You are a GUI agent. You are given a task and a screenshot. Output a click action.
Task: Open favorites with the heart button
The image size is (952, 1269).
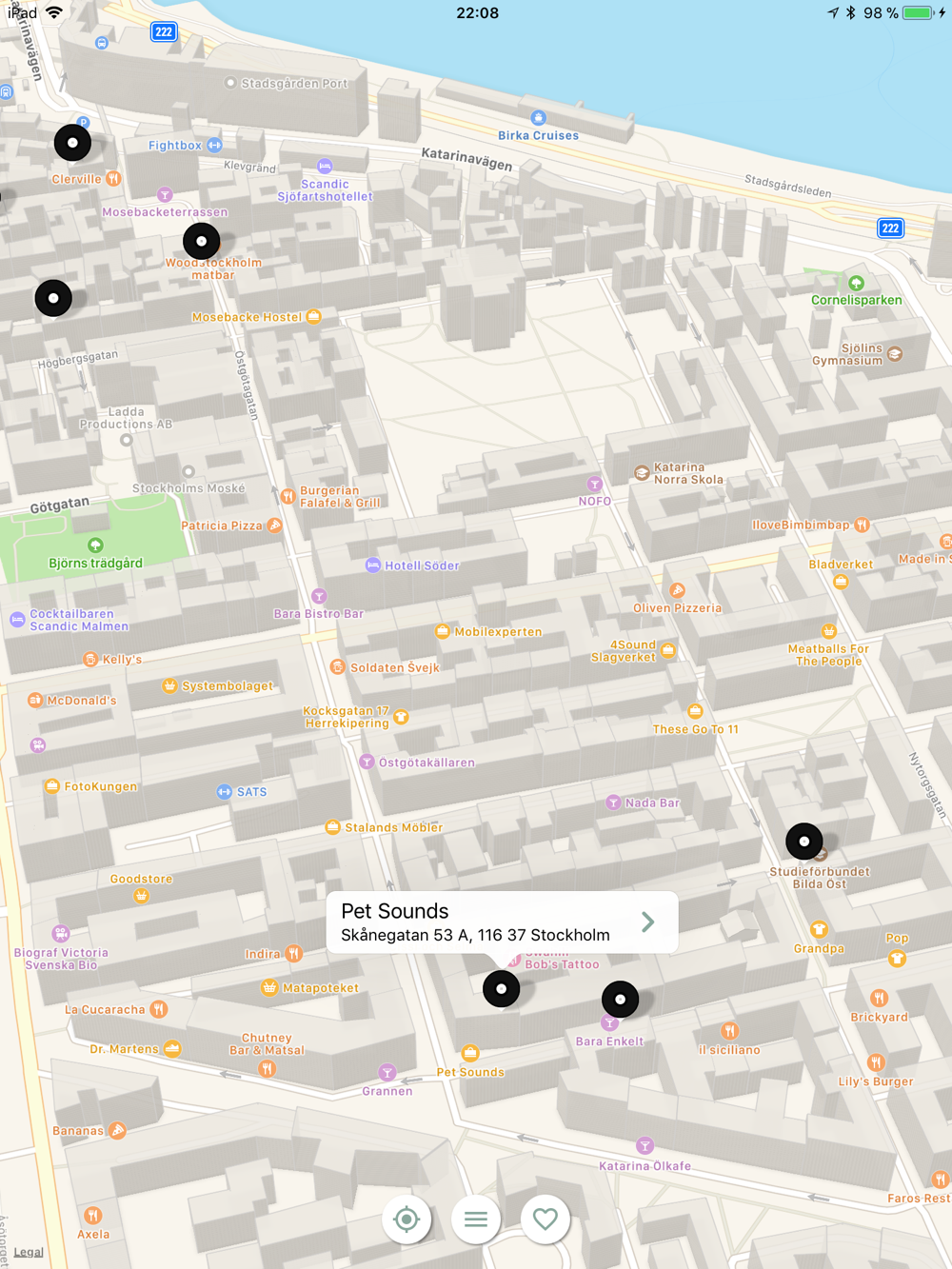545,1219
